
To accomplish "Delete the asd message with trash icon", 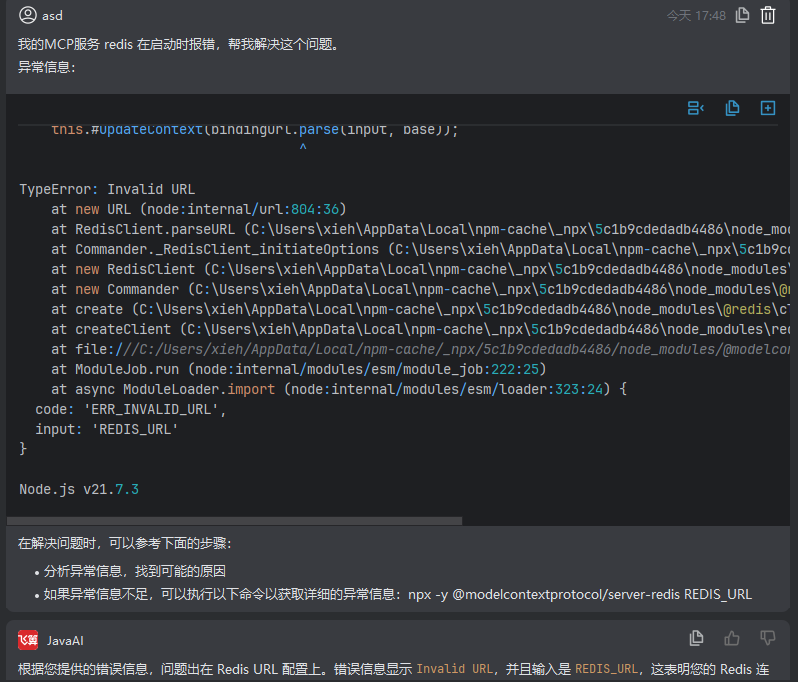I will tap(768, 15).
